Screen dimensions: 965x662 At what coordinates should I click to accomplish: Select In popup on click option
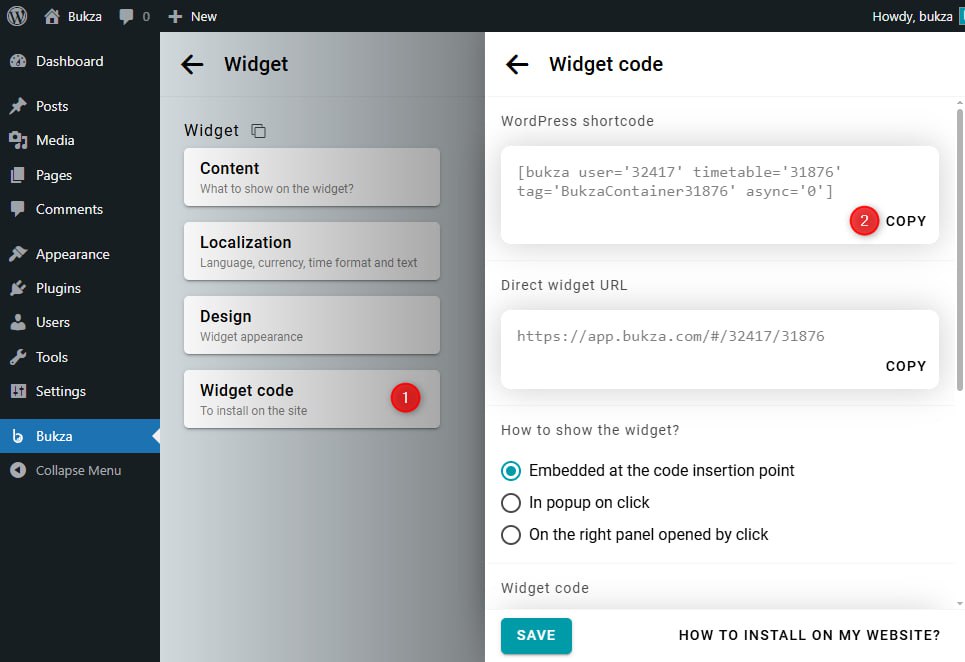[511, 502]
